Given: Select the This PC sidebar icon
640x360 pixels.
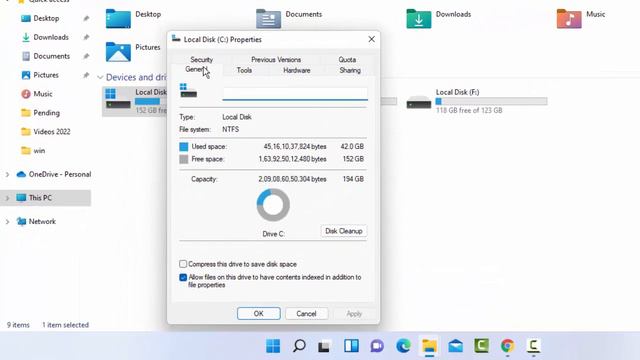Looking at the screenshot, I should pyautogui.click(x=21, y=198).
